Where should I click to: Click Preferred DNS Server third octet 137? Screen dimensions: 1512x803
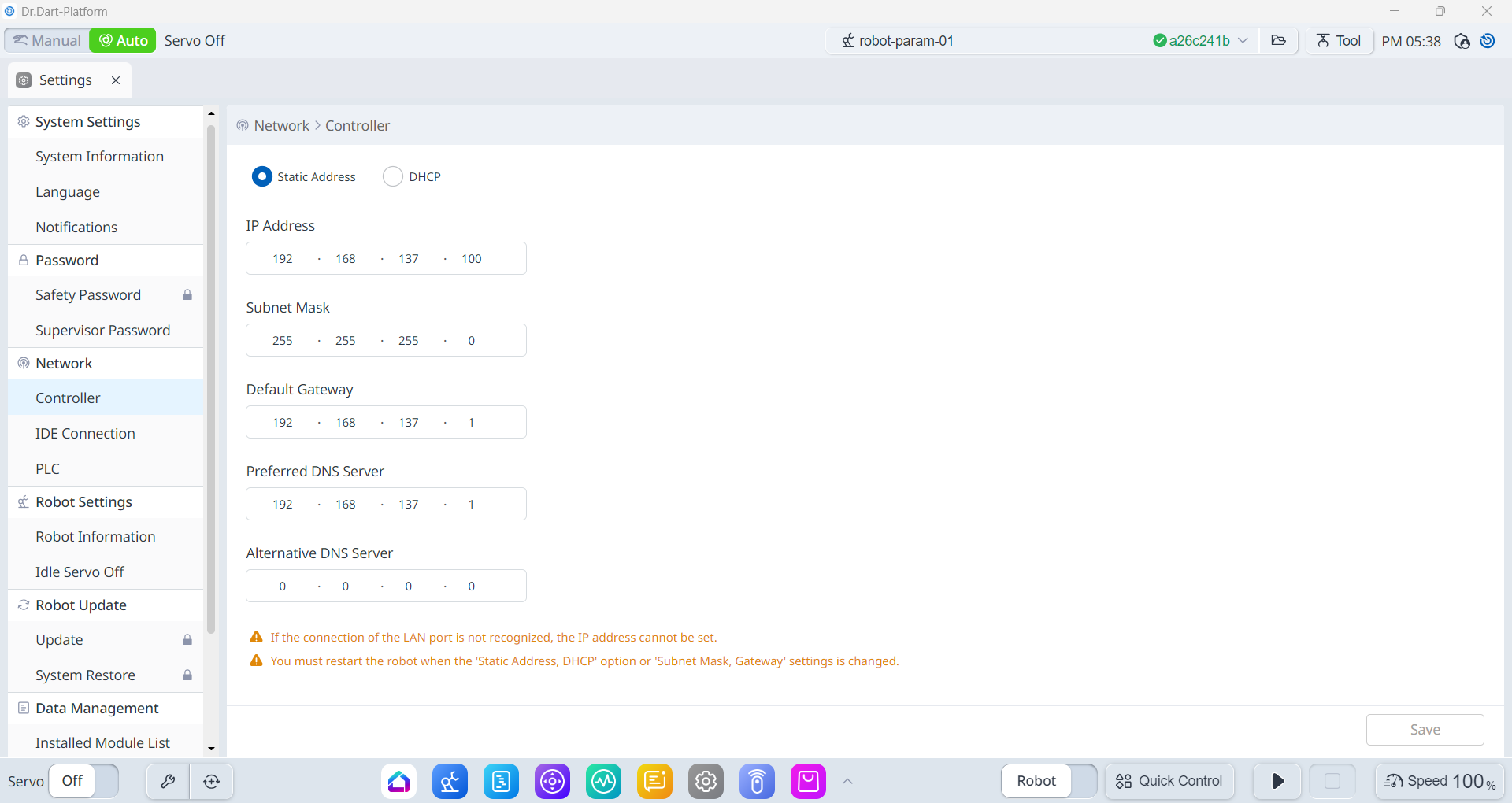pyautogui.click(x=409, y=505)
